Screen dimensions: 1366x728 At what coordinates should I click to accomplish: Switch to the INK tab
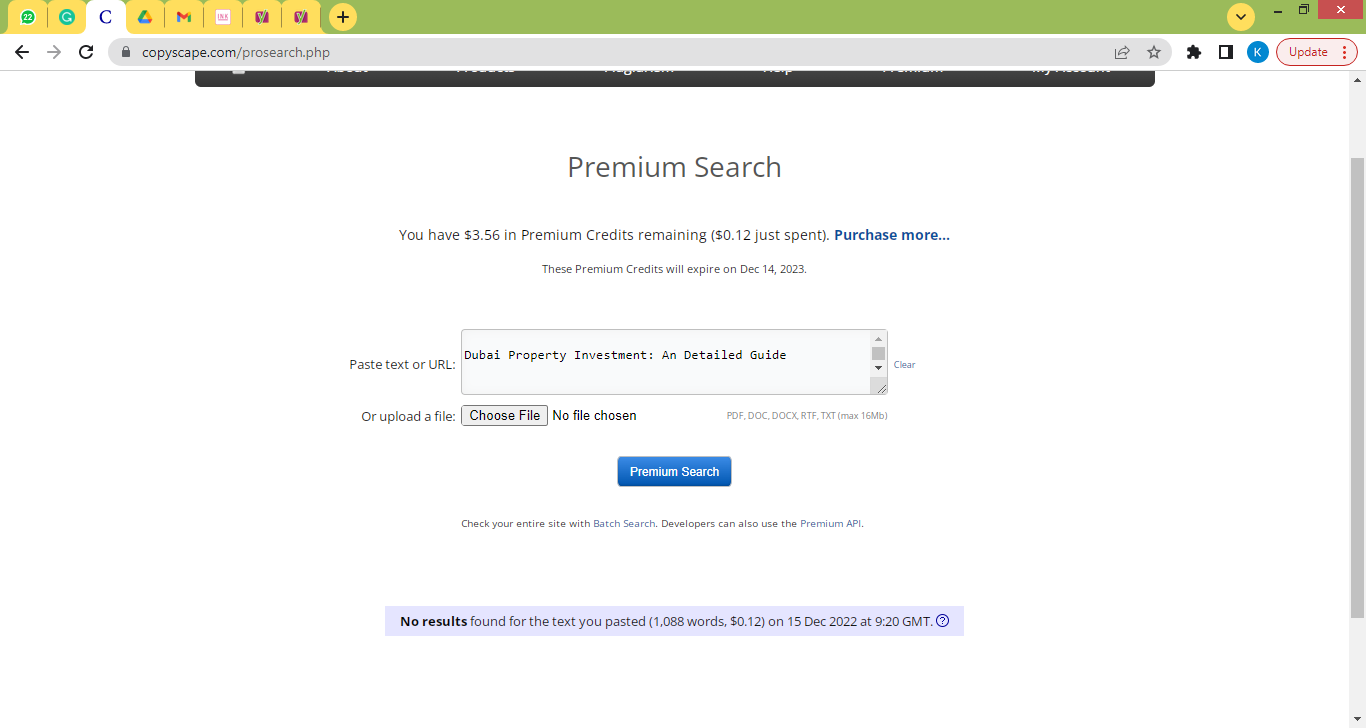pyautogui.click(x=223, y=17)
